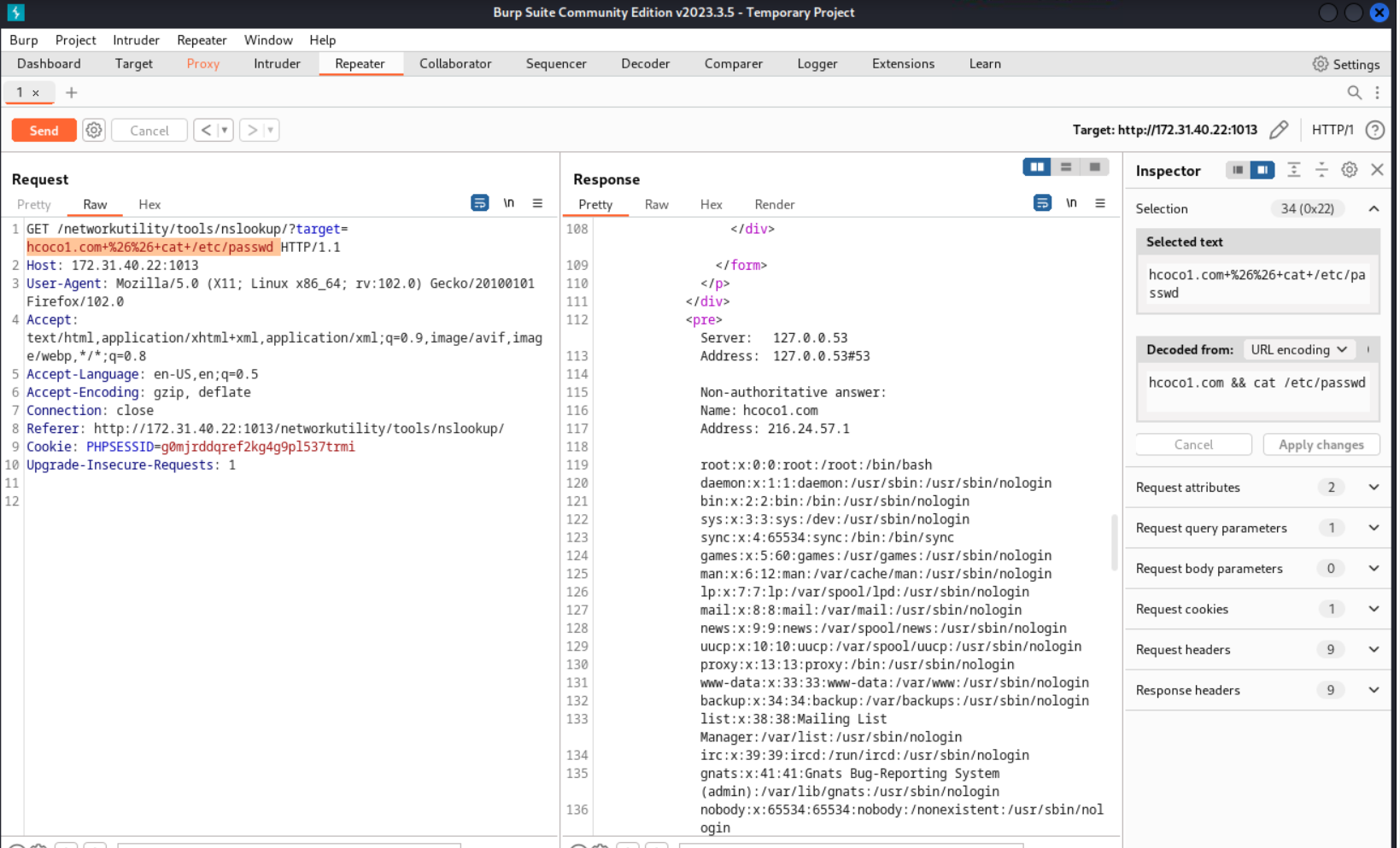Click the HTTP/1 protocol label
This screenshot has width=1400, height=848.
(1333, 130)
